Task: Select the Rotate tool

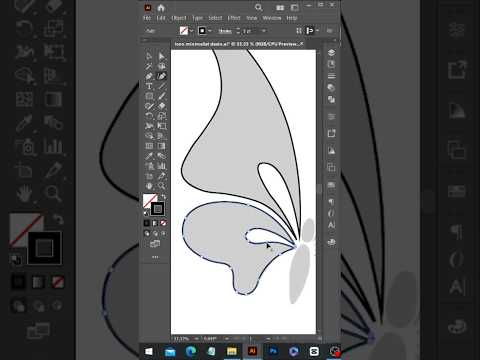Action: click(149, 116)
